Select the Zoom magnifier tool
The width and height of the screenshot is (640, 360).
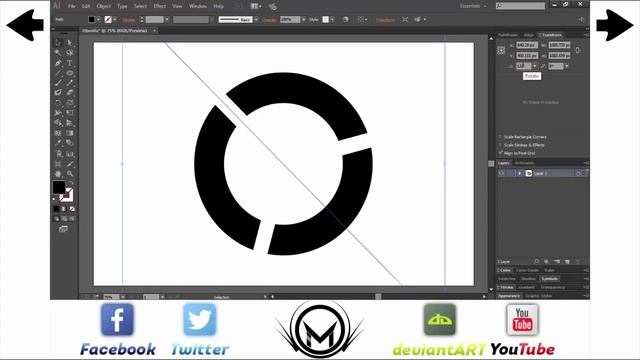point(70,174)
